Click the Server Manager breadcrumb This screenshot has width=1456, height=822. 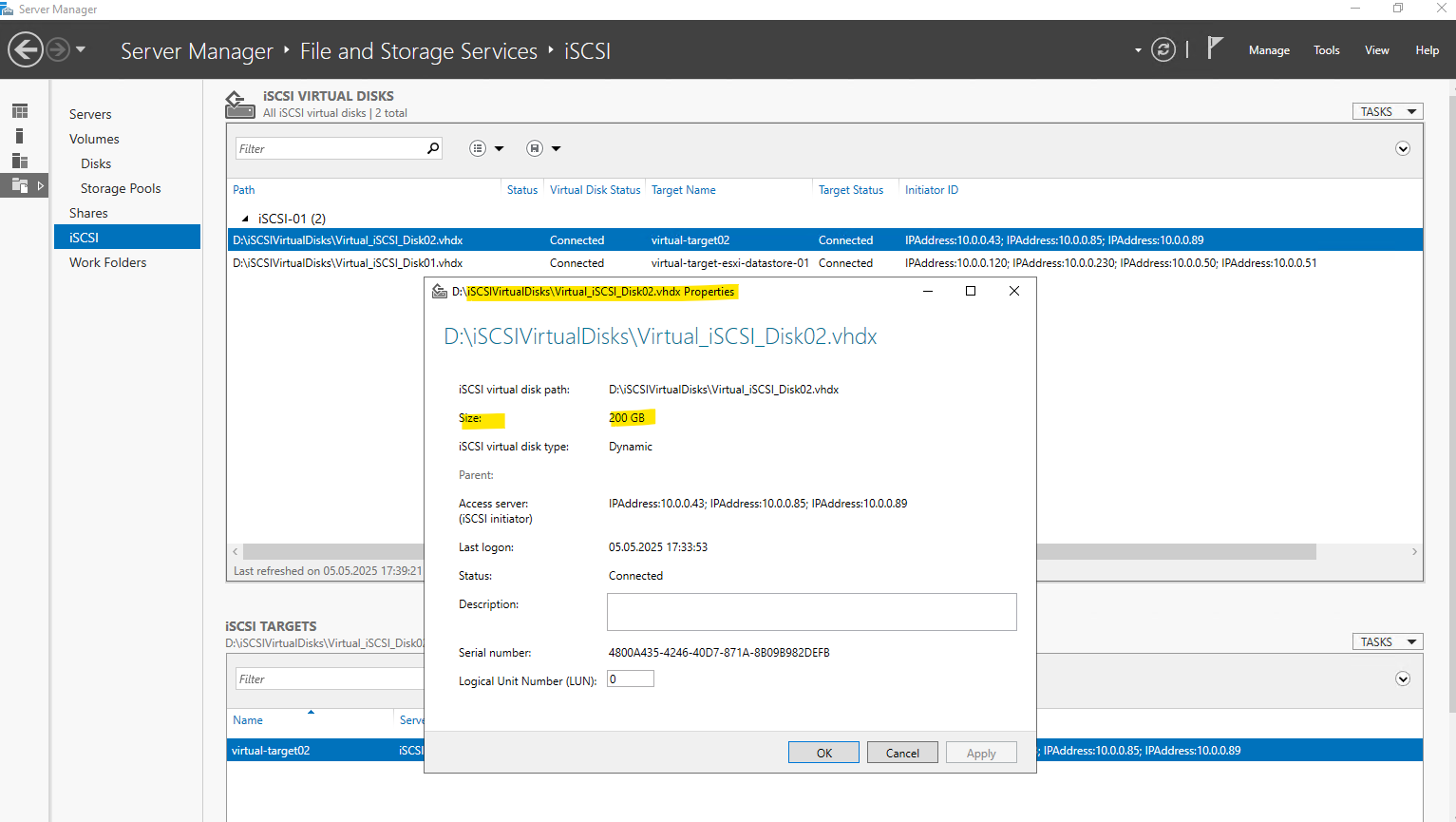197,51
